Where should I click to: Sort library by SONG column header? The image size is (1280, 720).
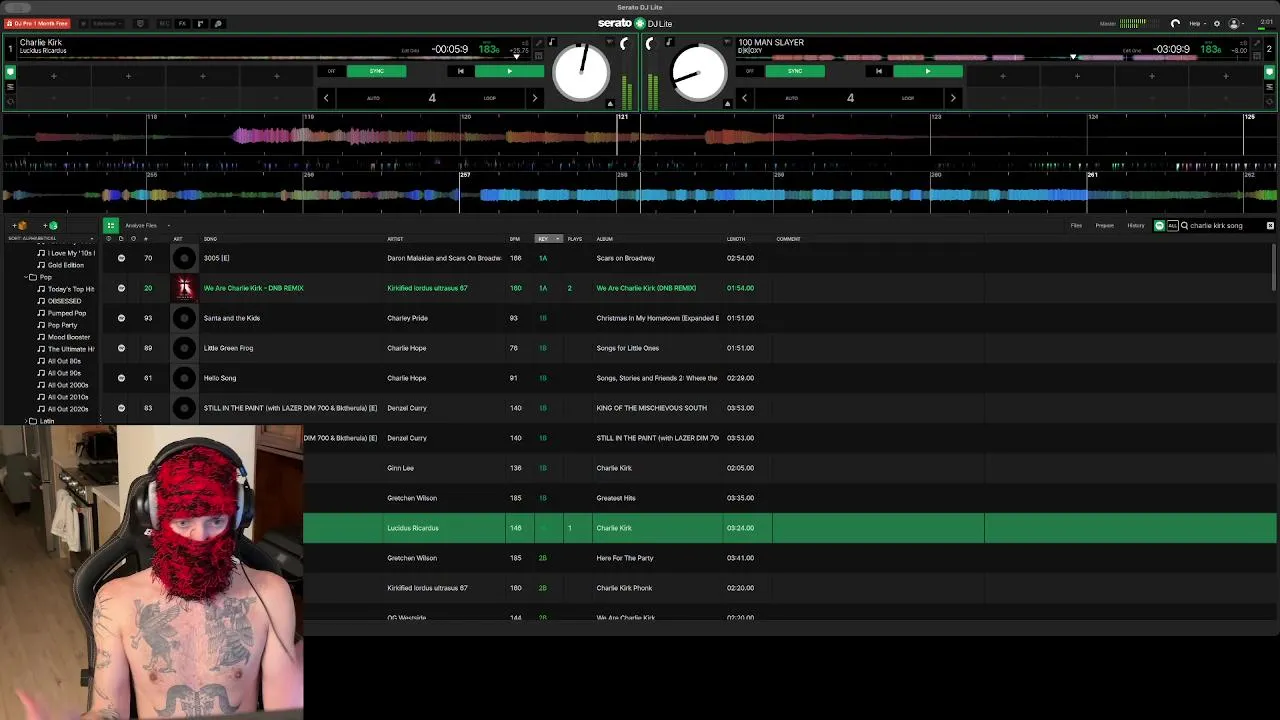(x=210, y=239)
